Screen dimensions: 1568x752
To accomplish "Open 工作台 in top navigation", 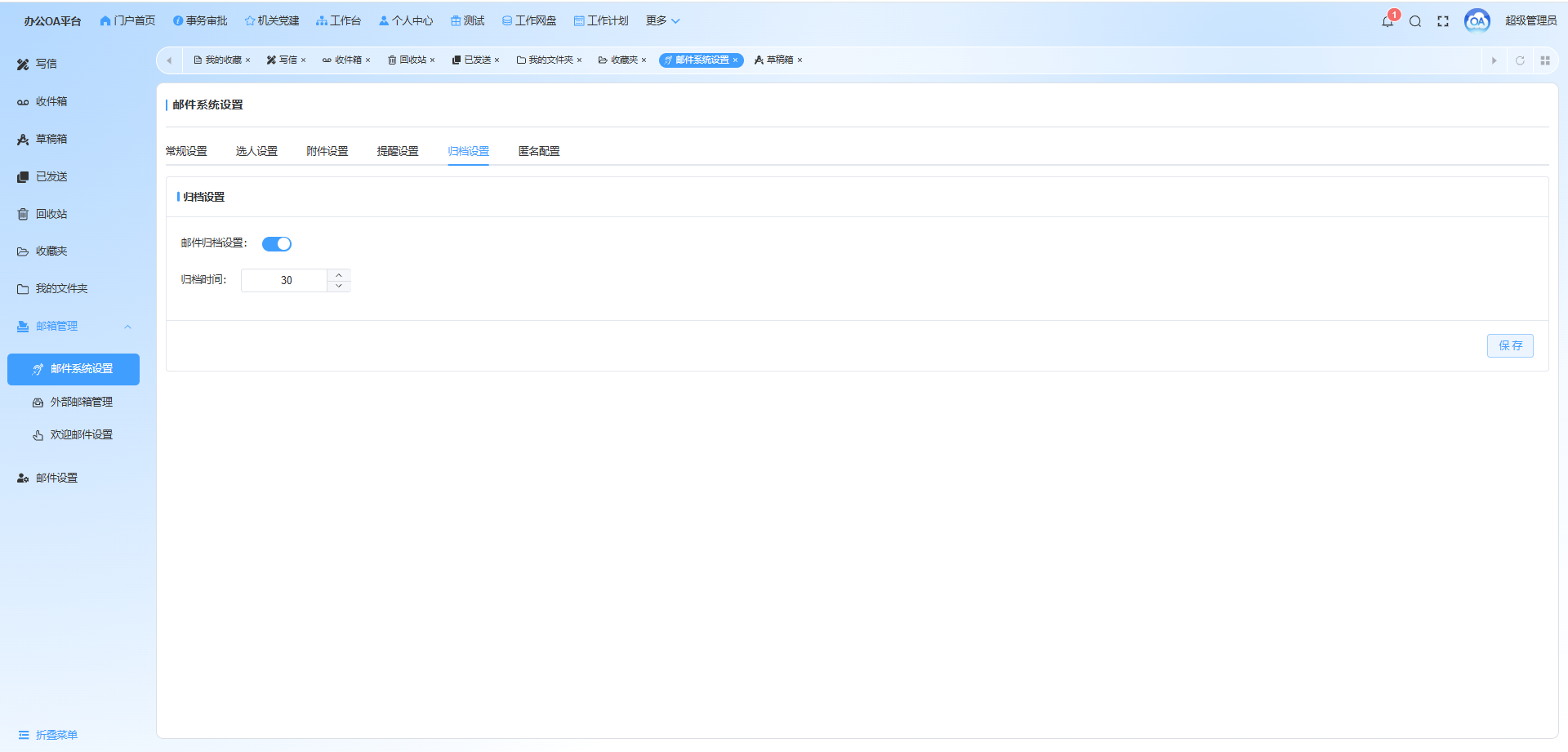I will click(x=338, y=20).
